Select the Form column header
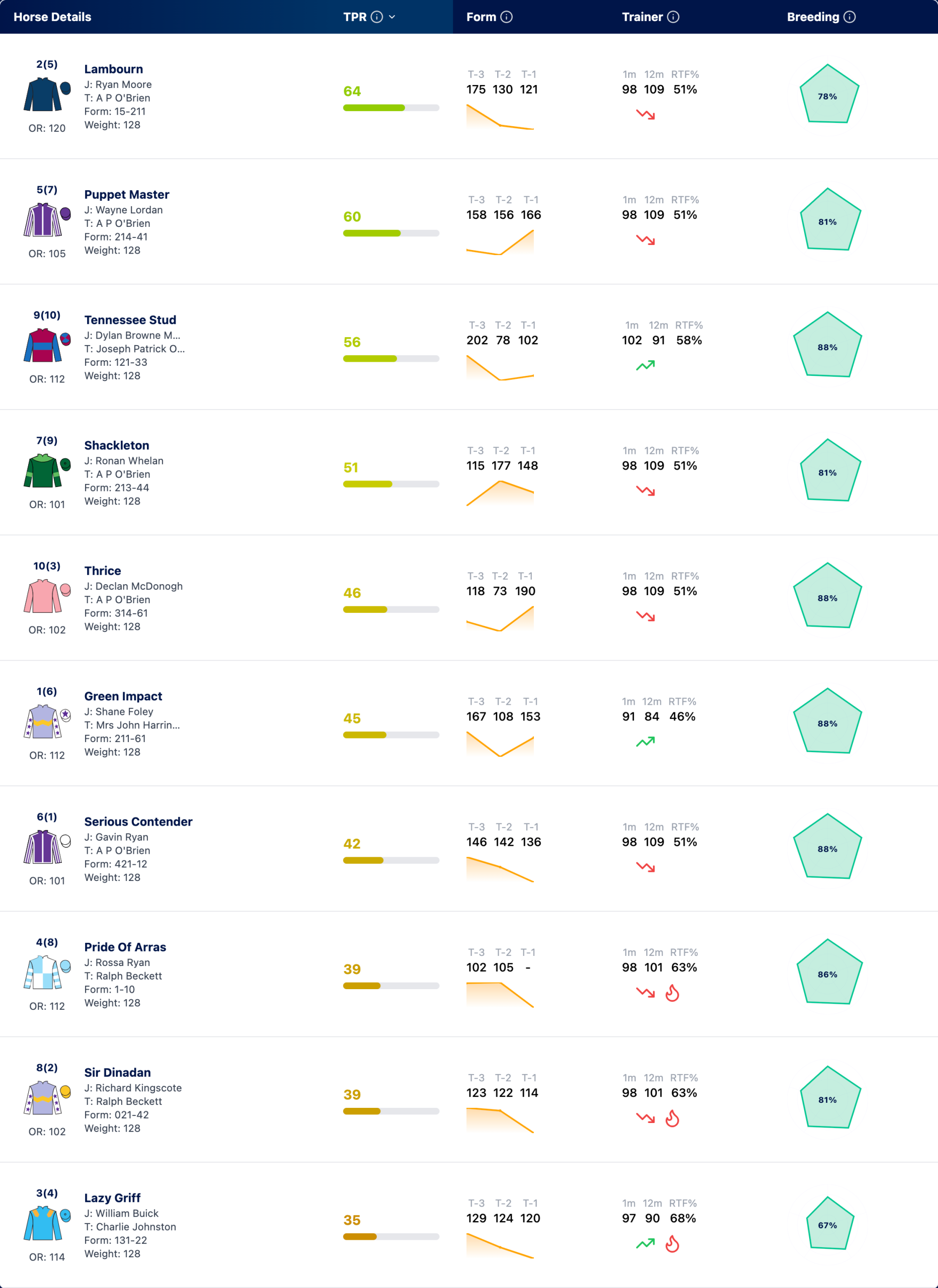 pyautogui.click(x=481, y=17)
